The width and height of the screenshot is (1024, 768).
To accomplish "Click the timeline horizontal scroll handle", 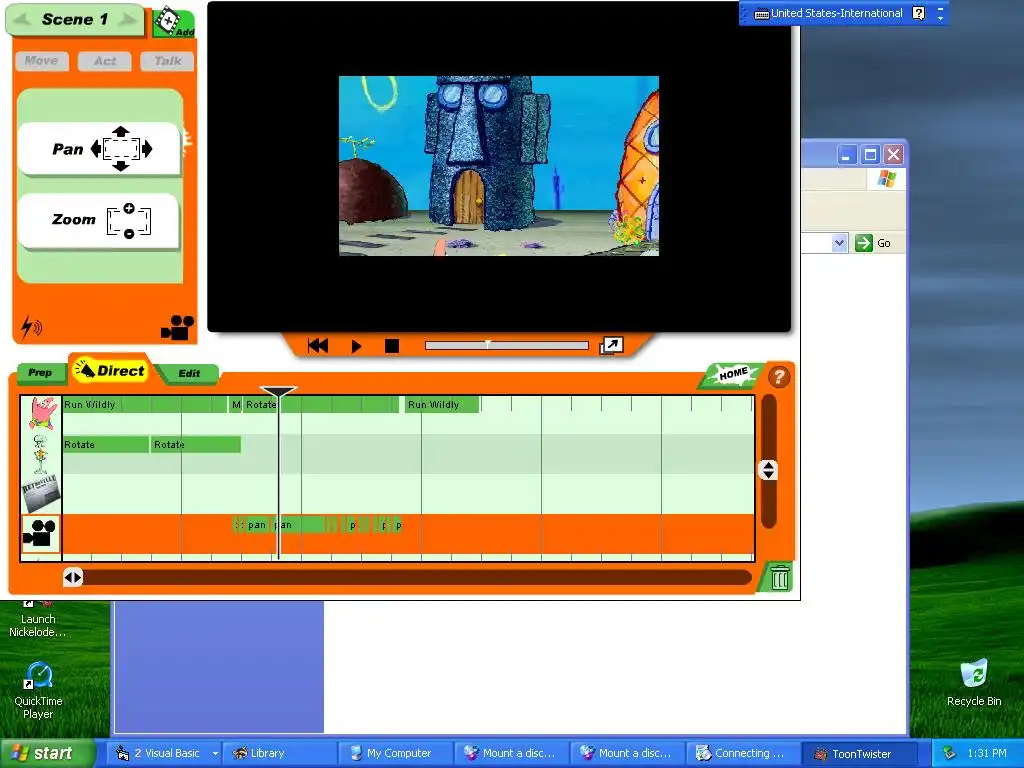I will [72, 577].
